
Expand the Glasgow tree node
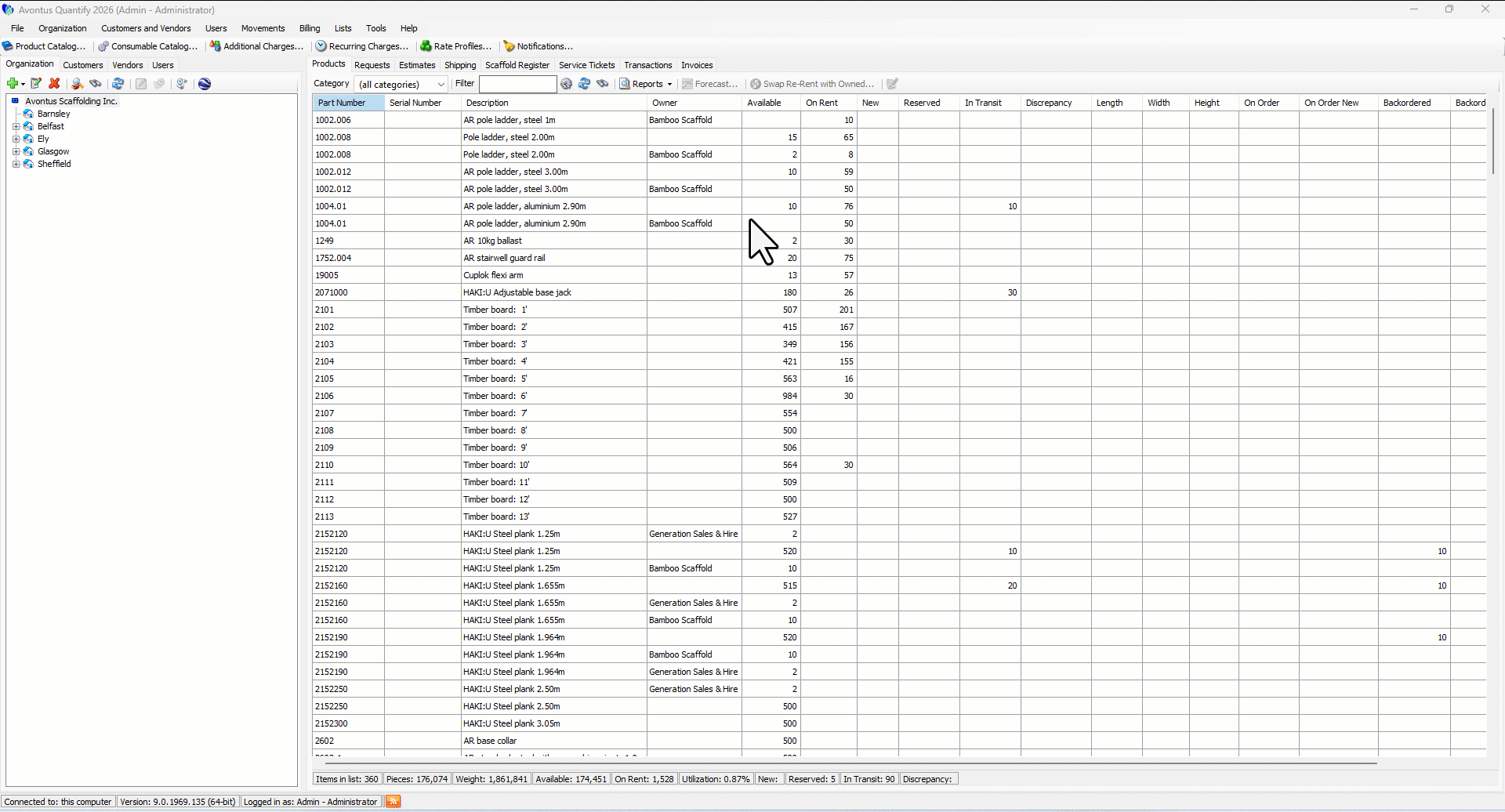(16, 151)
